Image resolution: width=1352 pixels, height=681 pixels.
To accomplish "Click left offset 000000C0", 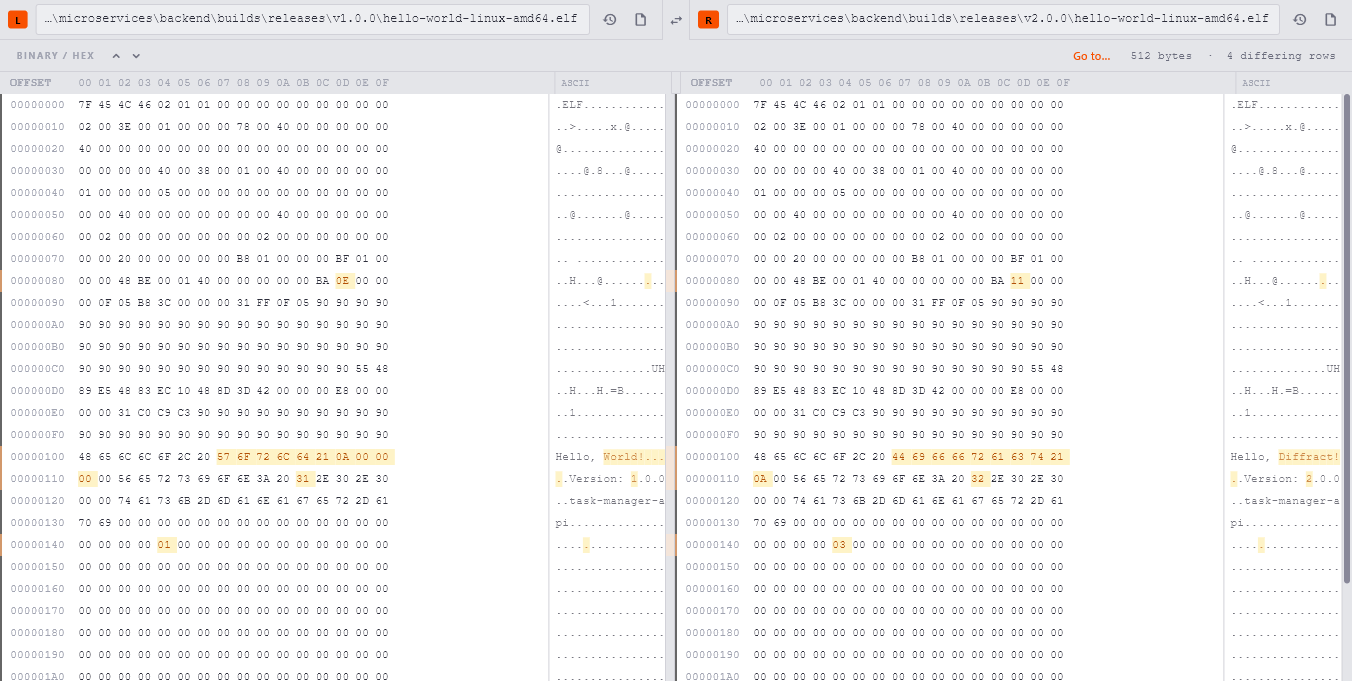I will pos(37,369).
